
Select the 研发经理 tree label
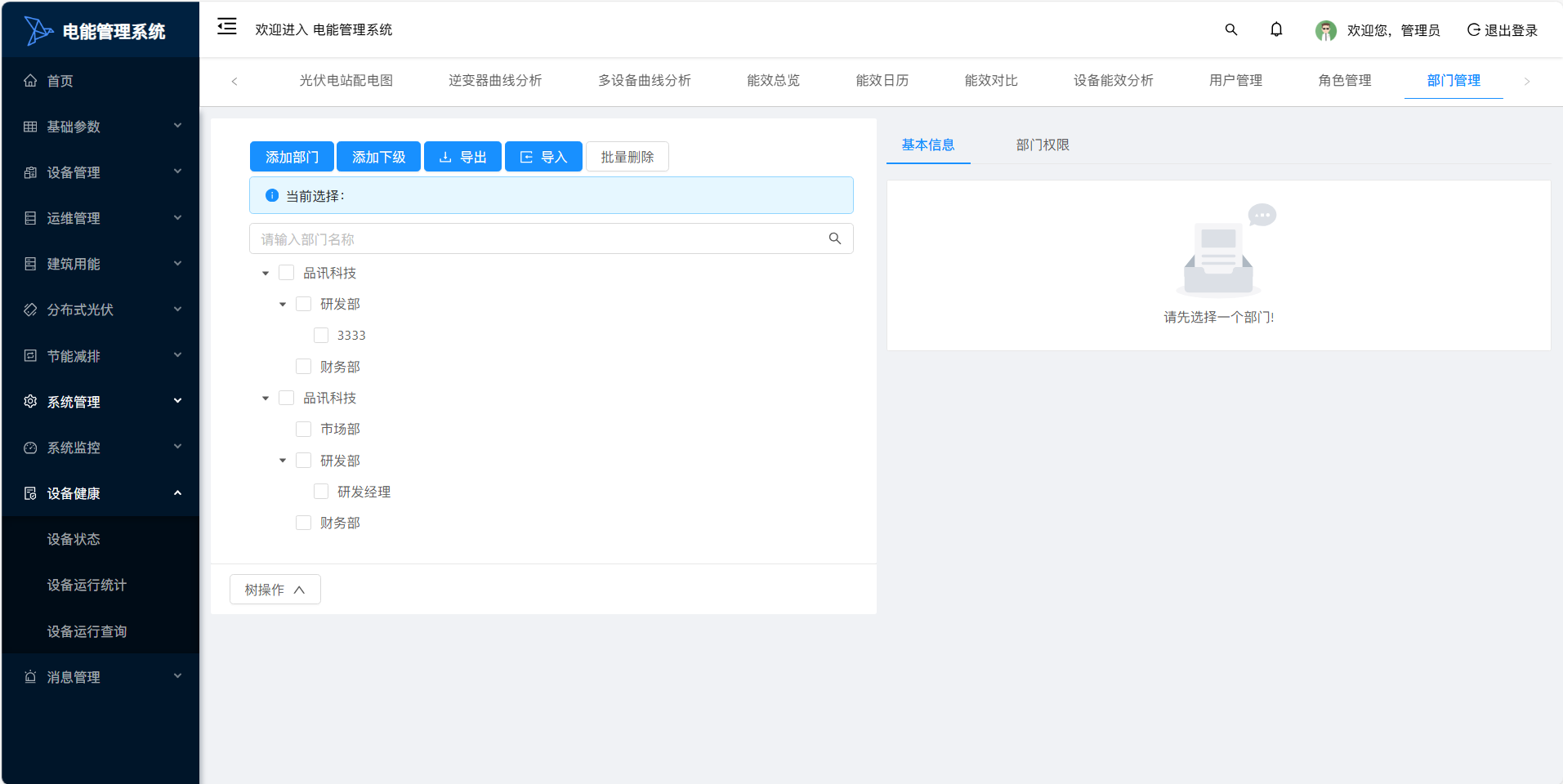pyautogui.click(x=364, y=492)
